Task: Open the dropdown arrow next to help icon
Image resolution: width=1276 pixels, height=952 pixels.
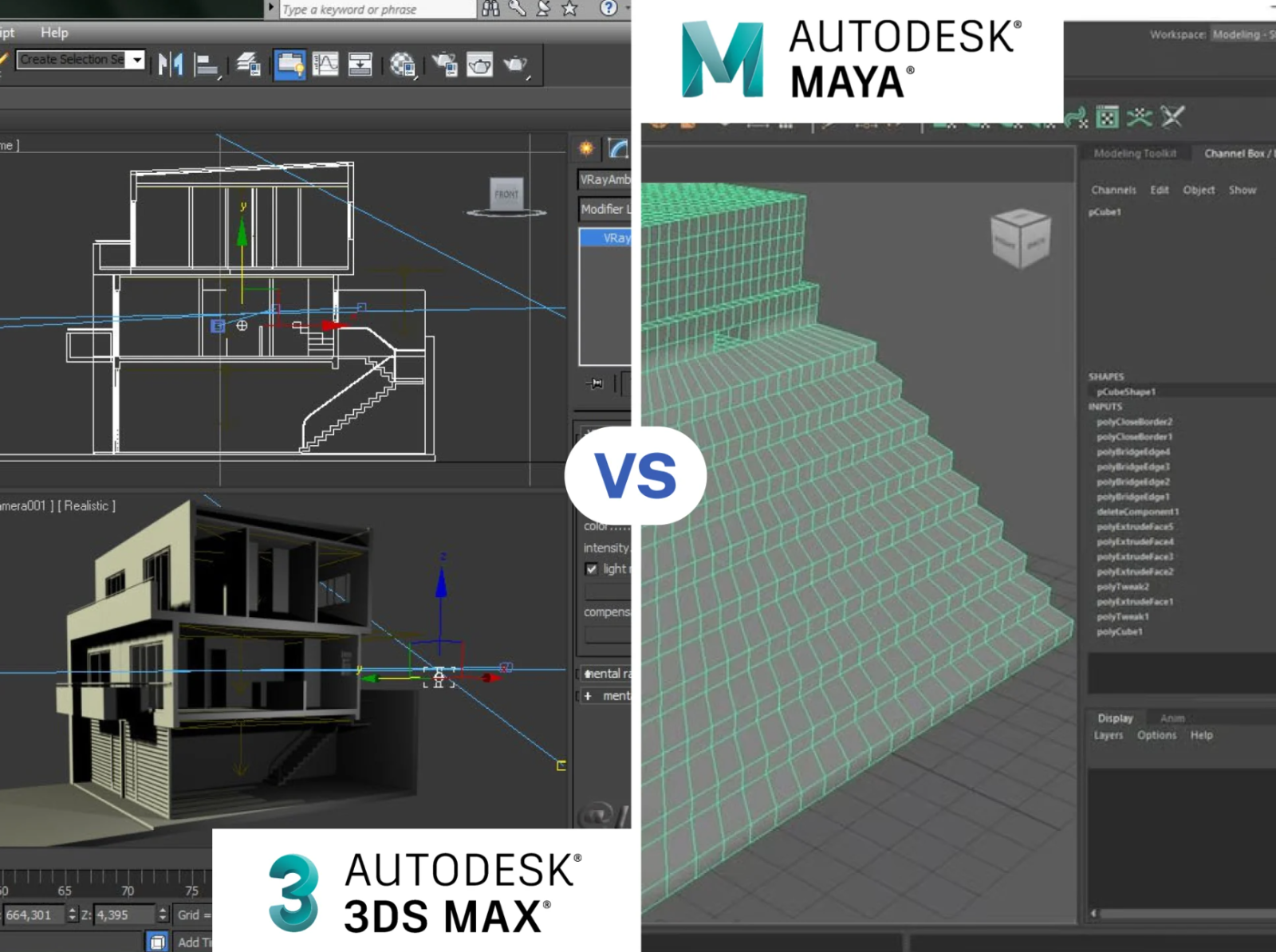Action: coord(627,8)
